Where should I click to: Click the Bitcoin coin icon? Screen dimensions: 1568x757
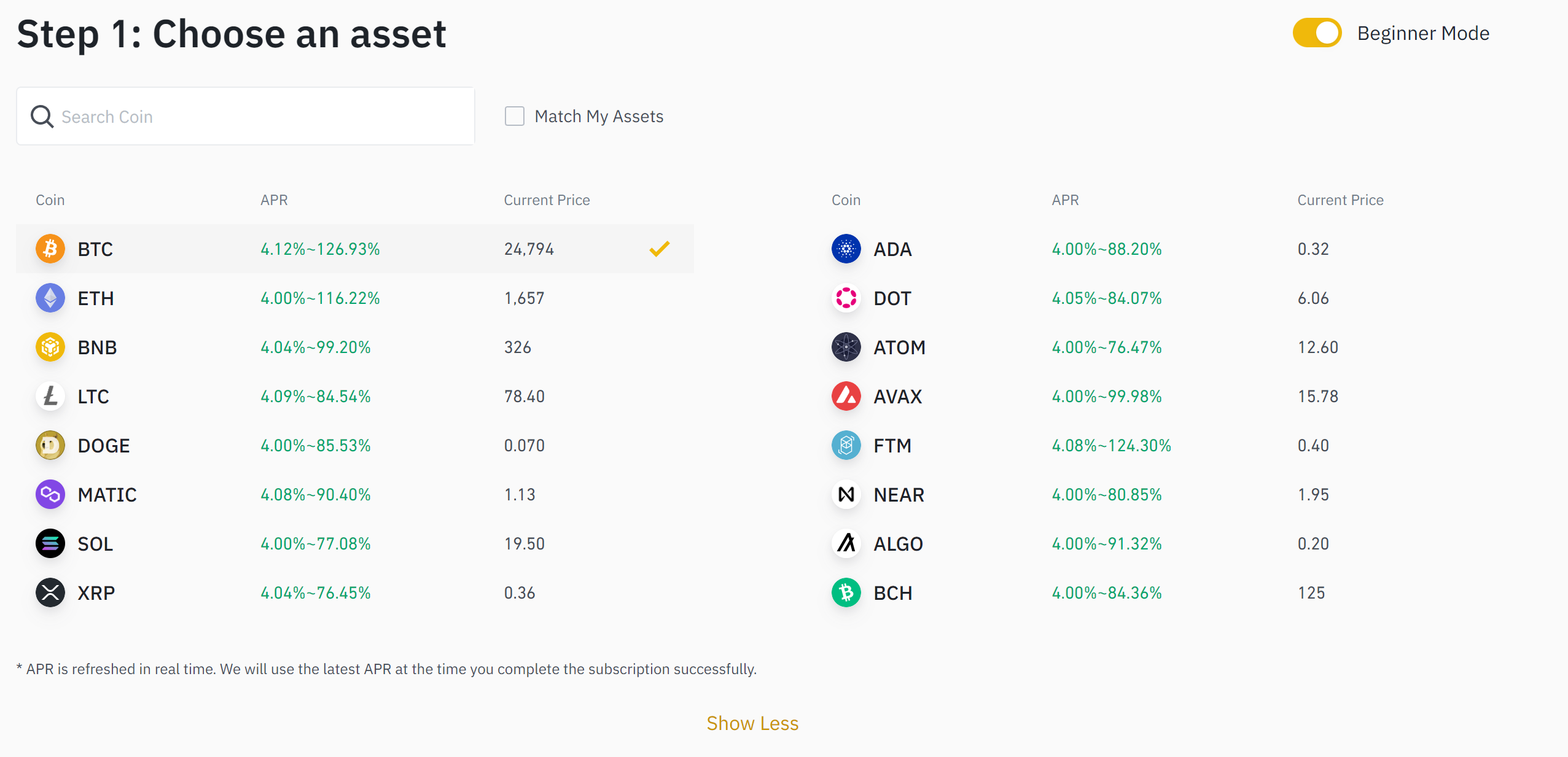pyautogui.click(x=50, y=249)
